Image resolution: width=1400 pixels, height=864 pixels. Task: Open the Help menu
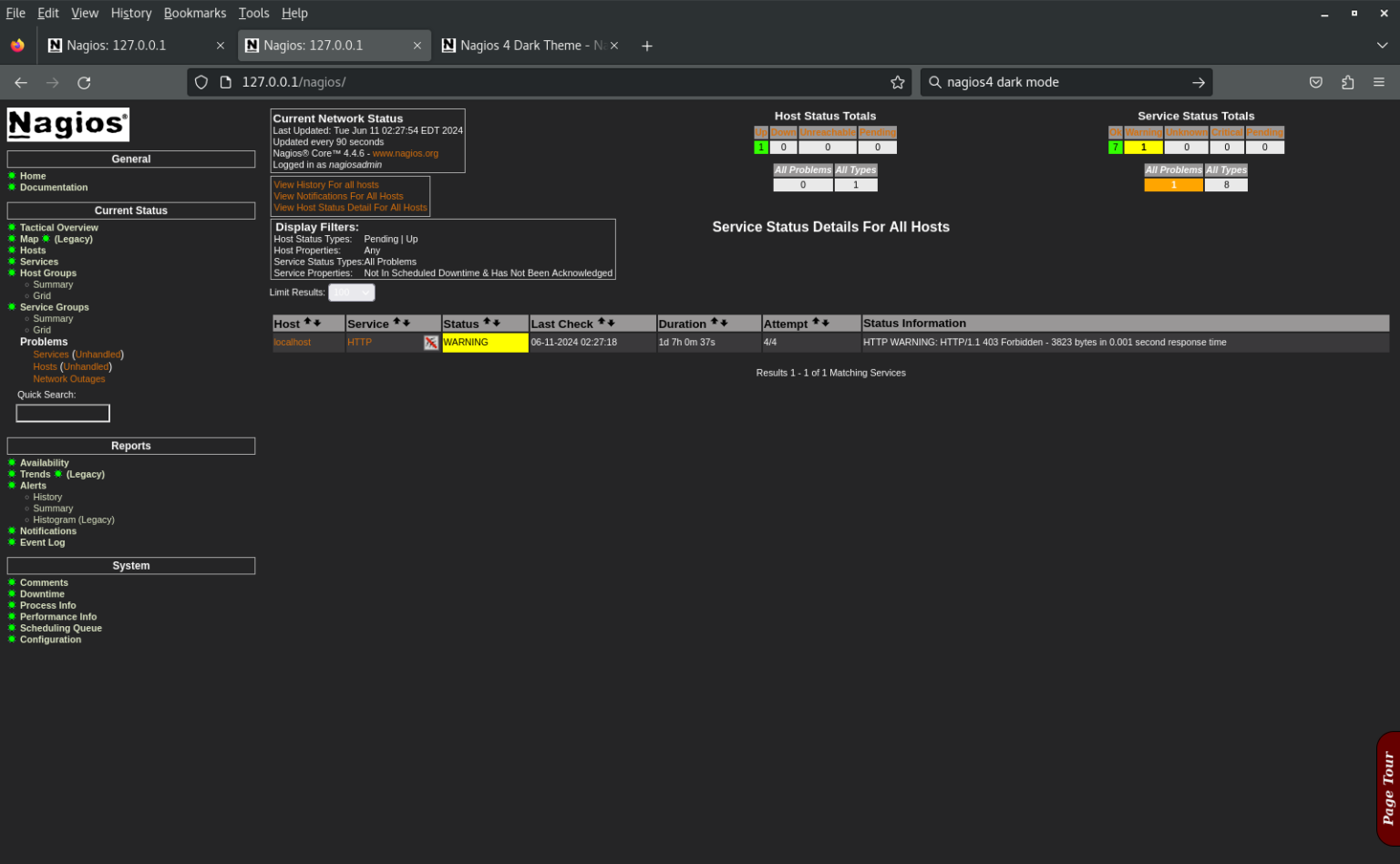[x=294, y=13]
